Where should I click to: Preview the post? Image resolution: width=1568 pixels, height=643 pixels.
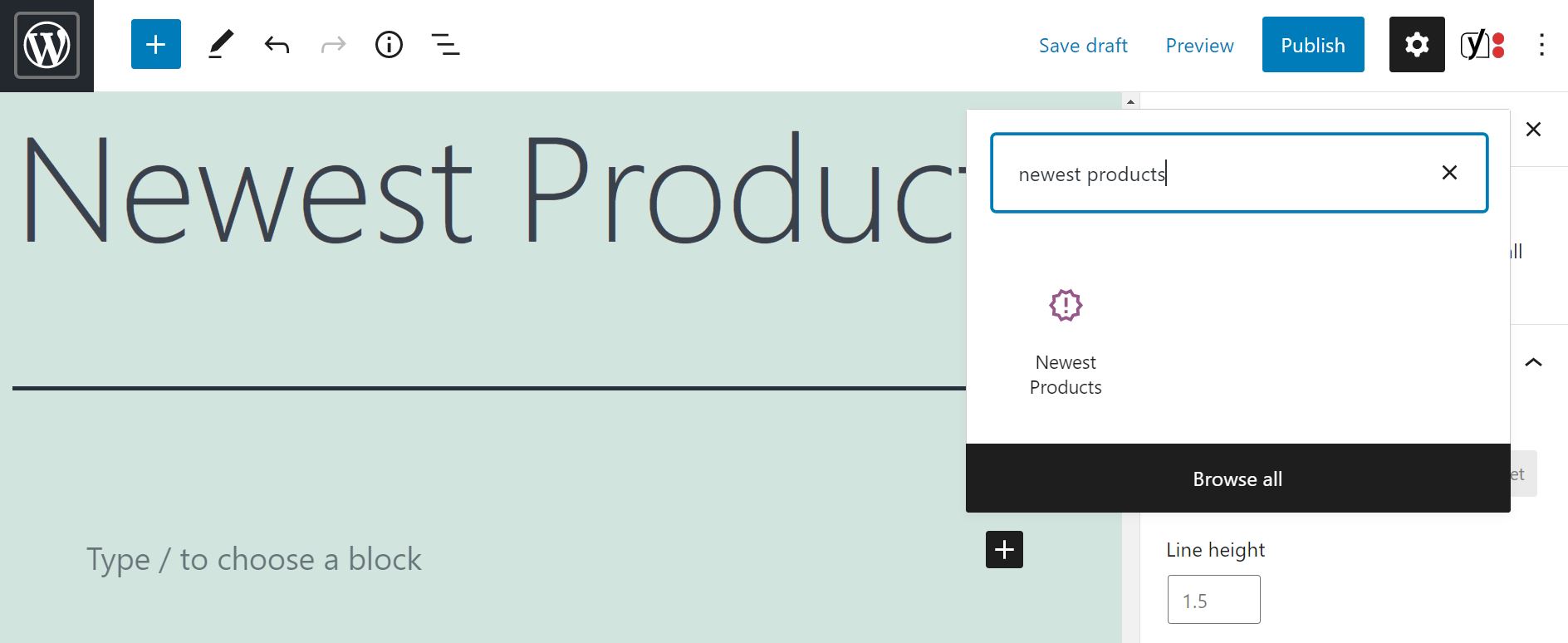click(x=1199, y=46)
